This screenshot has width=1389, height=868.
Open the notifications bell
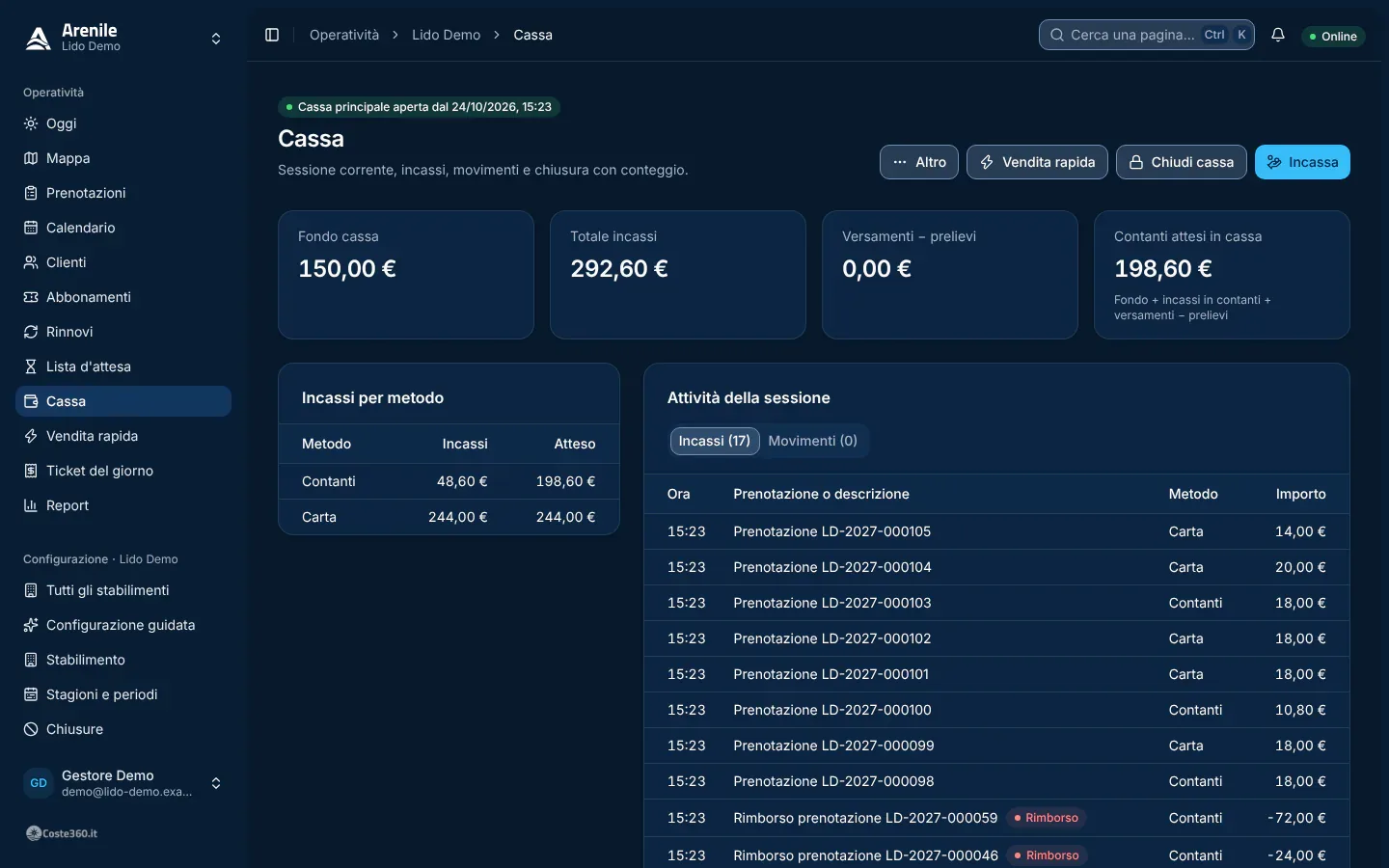(x=1278, y=35)
